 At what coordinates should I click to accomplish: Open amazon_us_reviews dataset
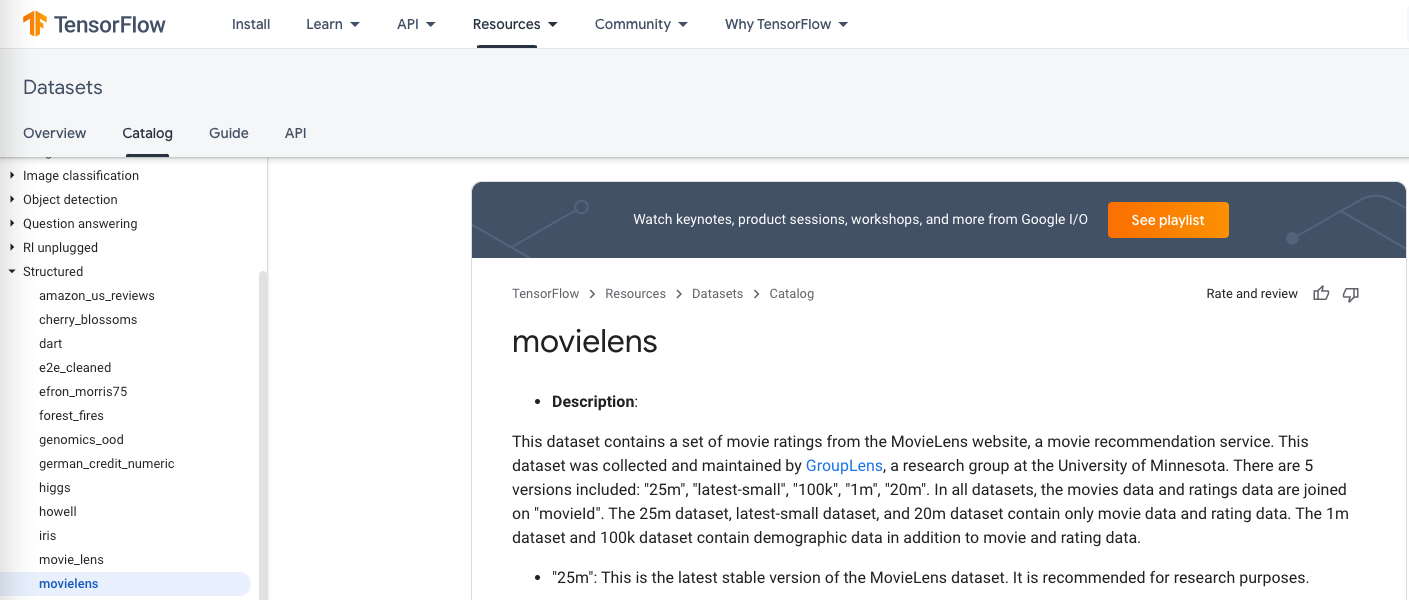point(97,296)
